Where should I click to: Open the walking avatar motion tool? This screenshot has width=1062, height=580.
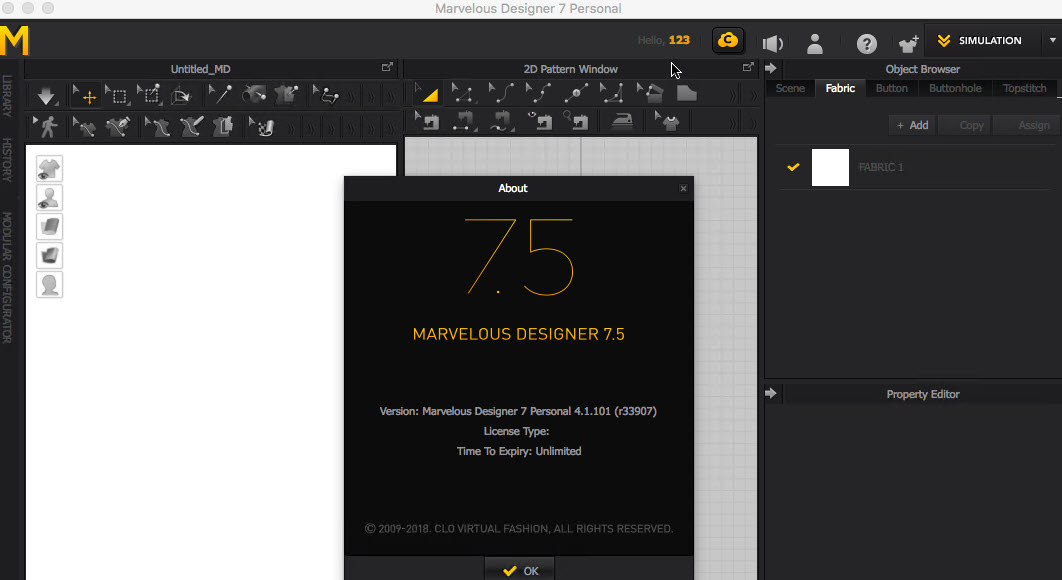point(47,126)
